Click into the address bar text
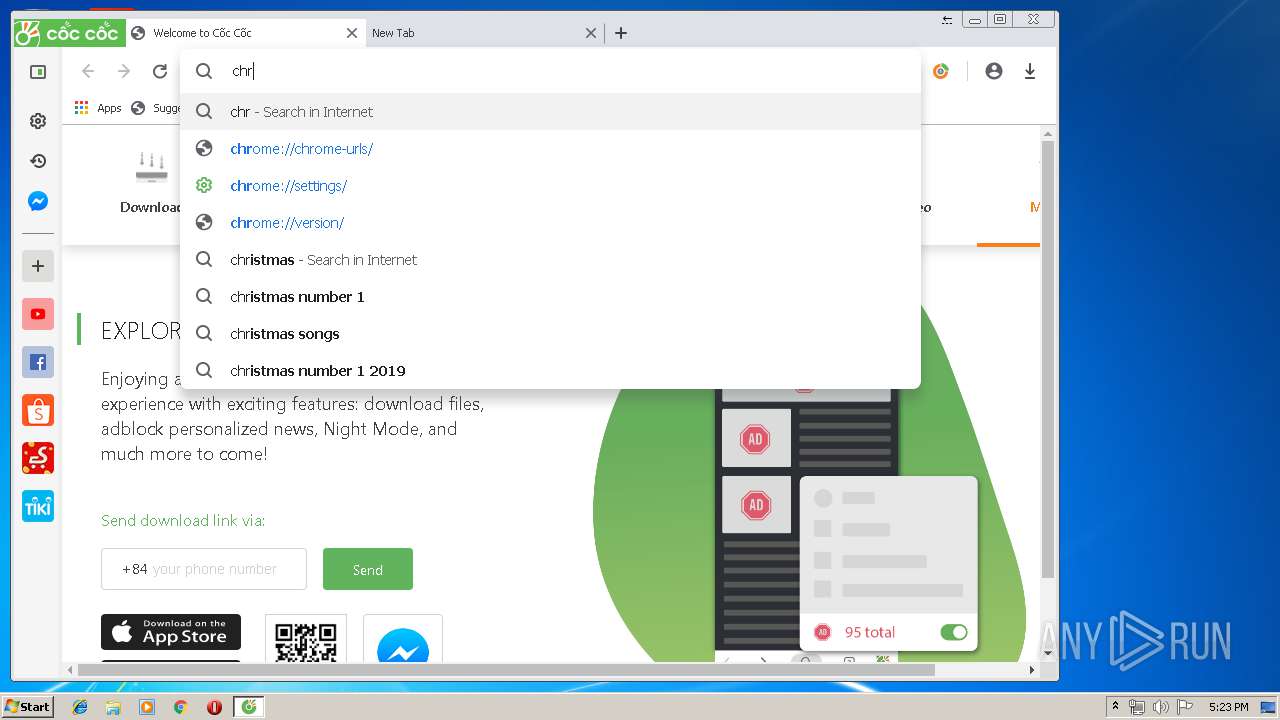The height and width of the screenshot is (720, 1280). click(x=243, y=71)
